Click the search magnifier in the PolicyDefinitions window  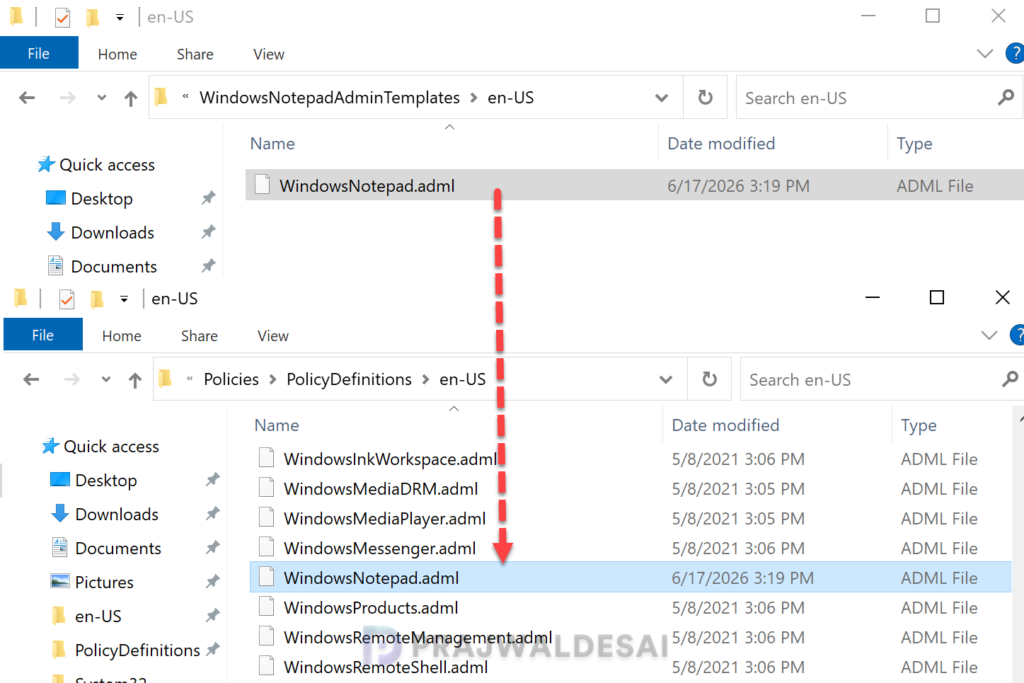pos(1010,379)
